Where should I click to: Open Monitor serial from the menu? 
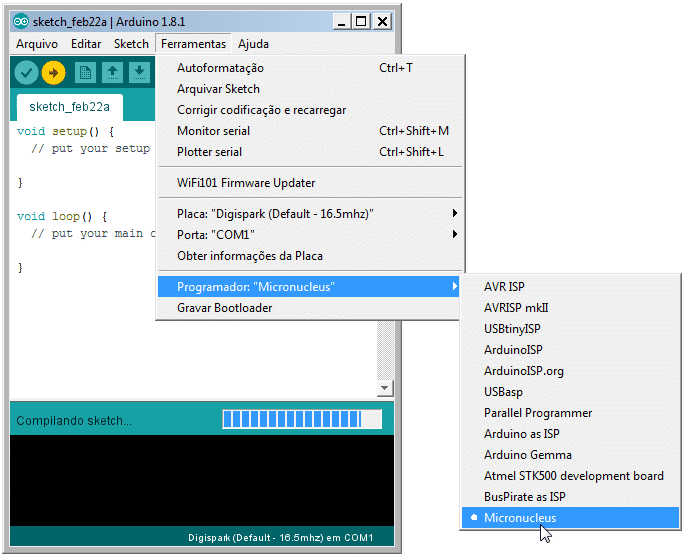(x=213, y=131)
